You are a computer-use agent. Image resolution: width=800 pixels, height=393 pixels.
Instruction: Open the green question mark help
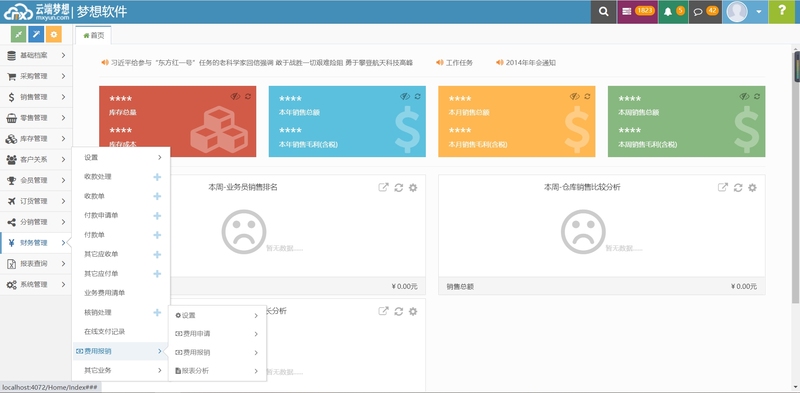point(782,12)
